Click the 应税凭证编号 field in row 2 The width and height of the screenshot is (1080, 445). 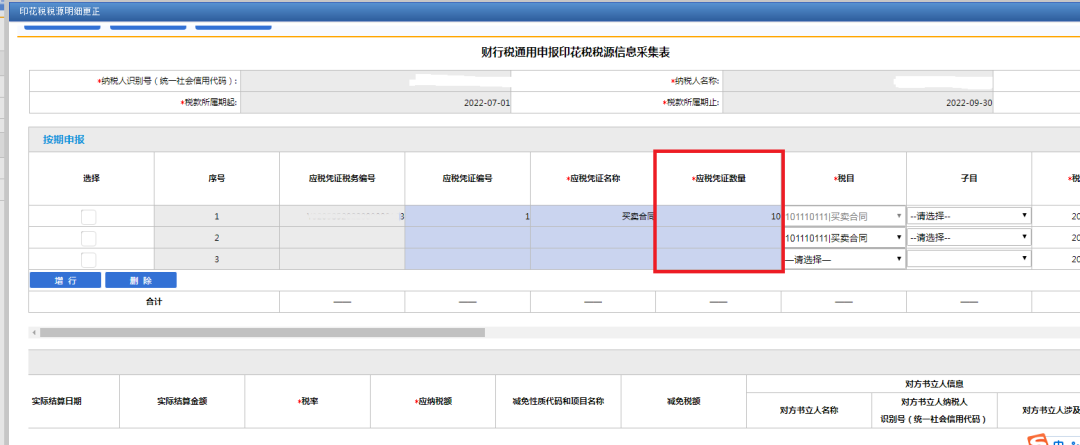468,238
